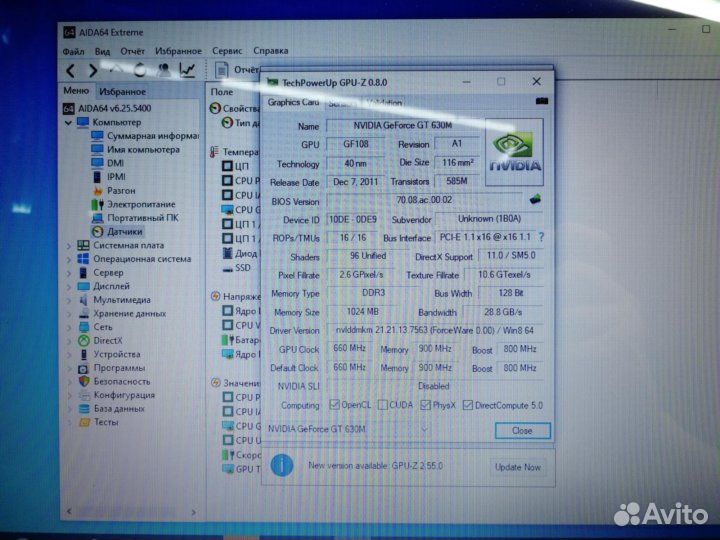Click the BIOS save chip icon in GPU-Z

[x=535, y=199]
